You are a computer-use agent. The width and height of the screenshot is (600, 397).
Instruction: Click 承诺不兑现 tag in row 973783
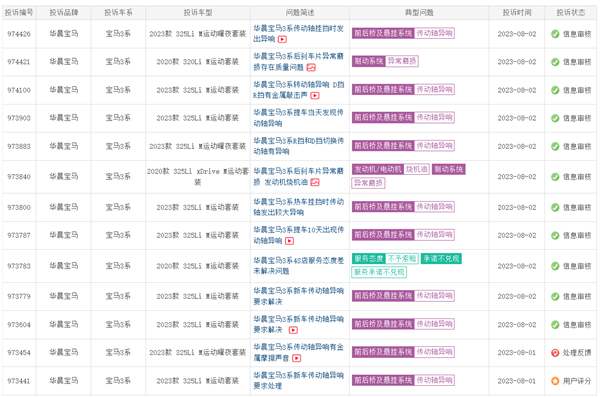pos(441,259)
